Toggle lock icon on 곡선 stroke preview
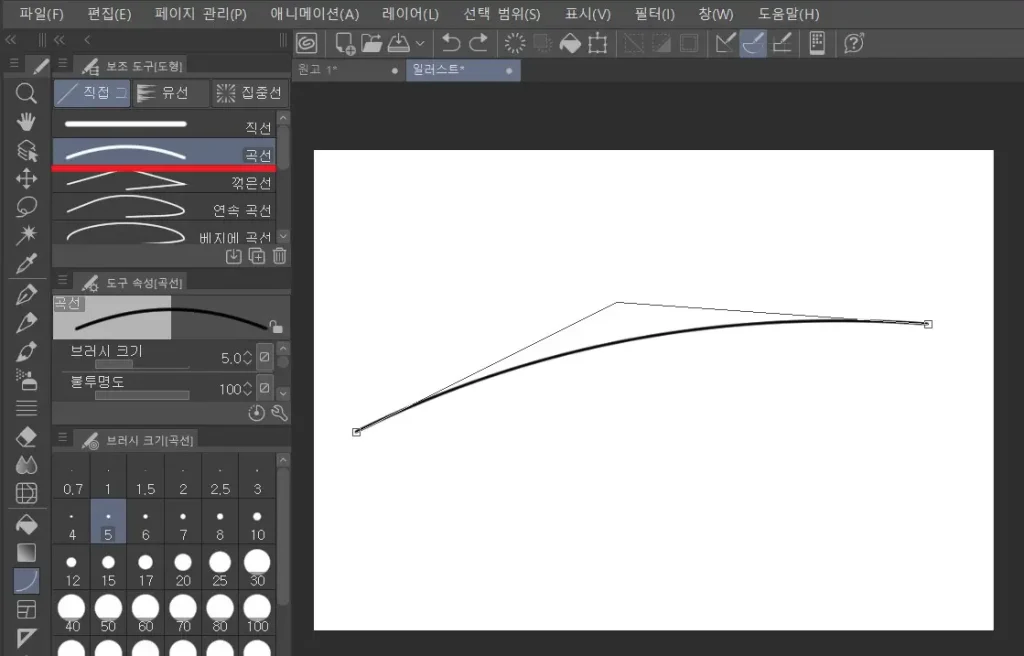 click(276, 326)
